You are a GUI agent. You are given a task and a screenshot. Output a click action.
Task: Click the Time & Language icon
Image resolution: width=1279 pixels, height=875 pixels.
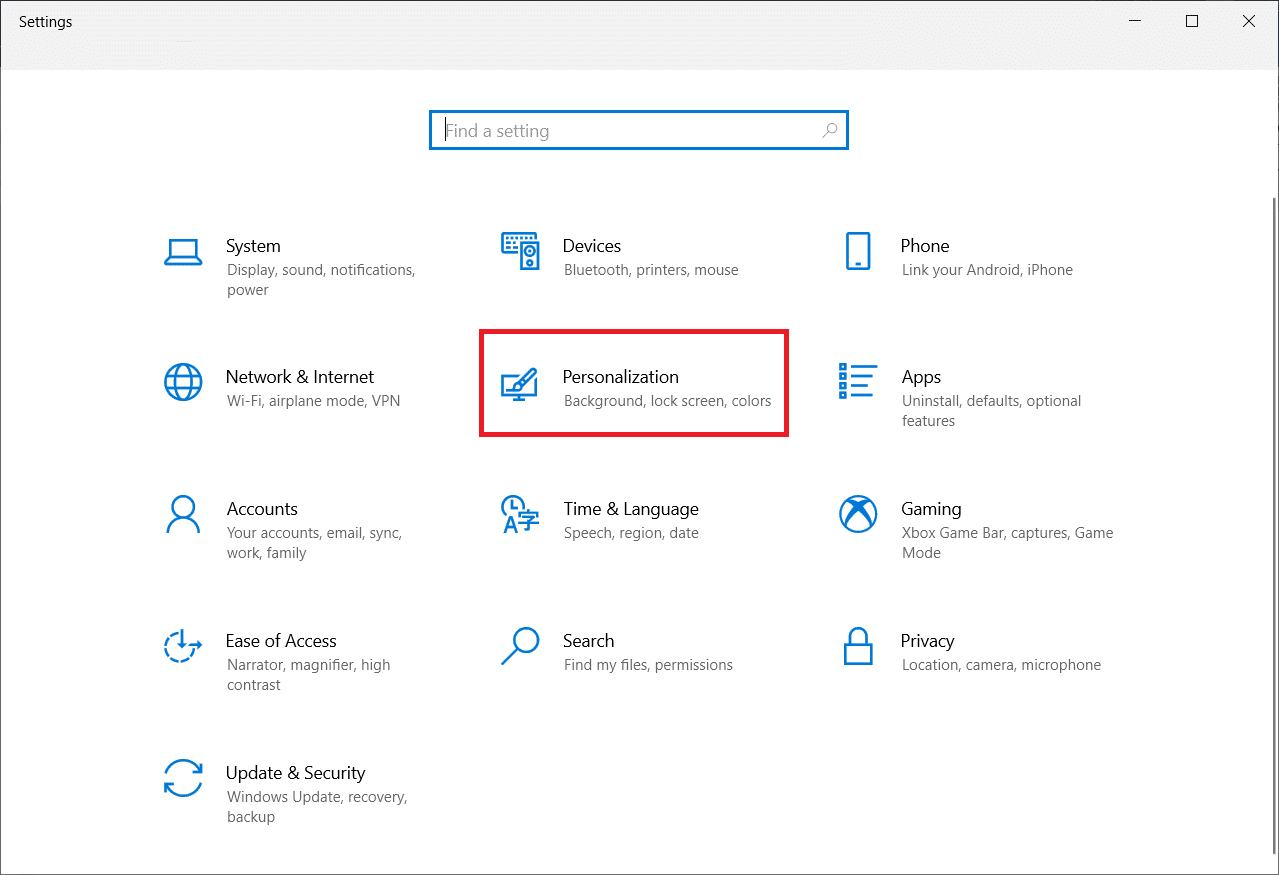click(x=520, y=514)
